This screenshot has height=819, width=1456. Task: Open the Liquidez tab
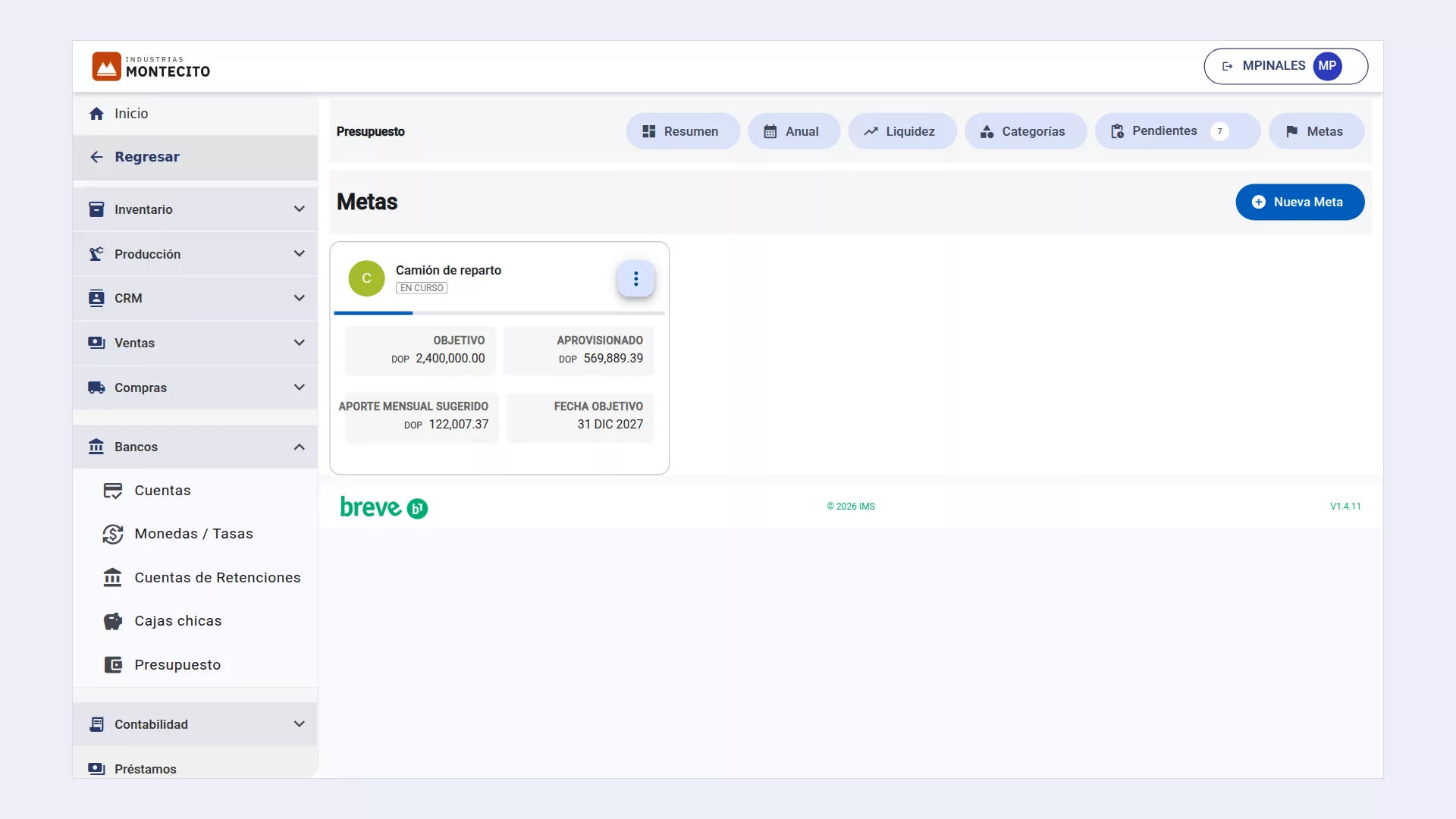[x=902, y=131]
